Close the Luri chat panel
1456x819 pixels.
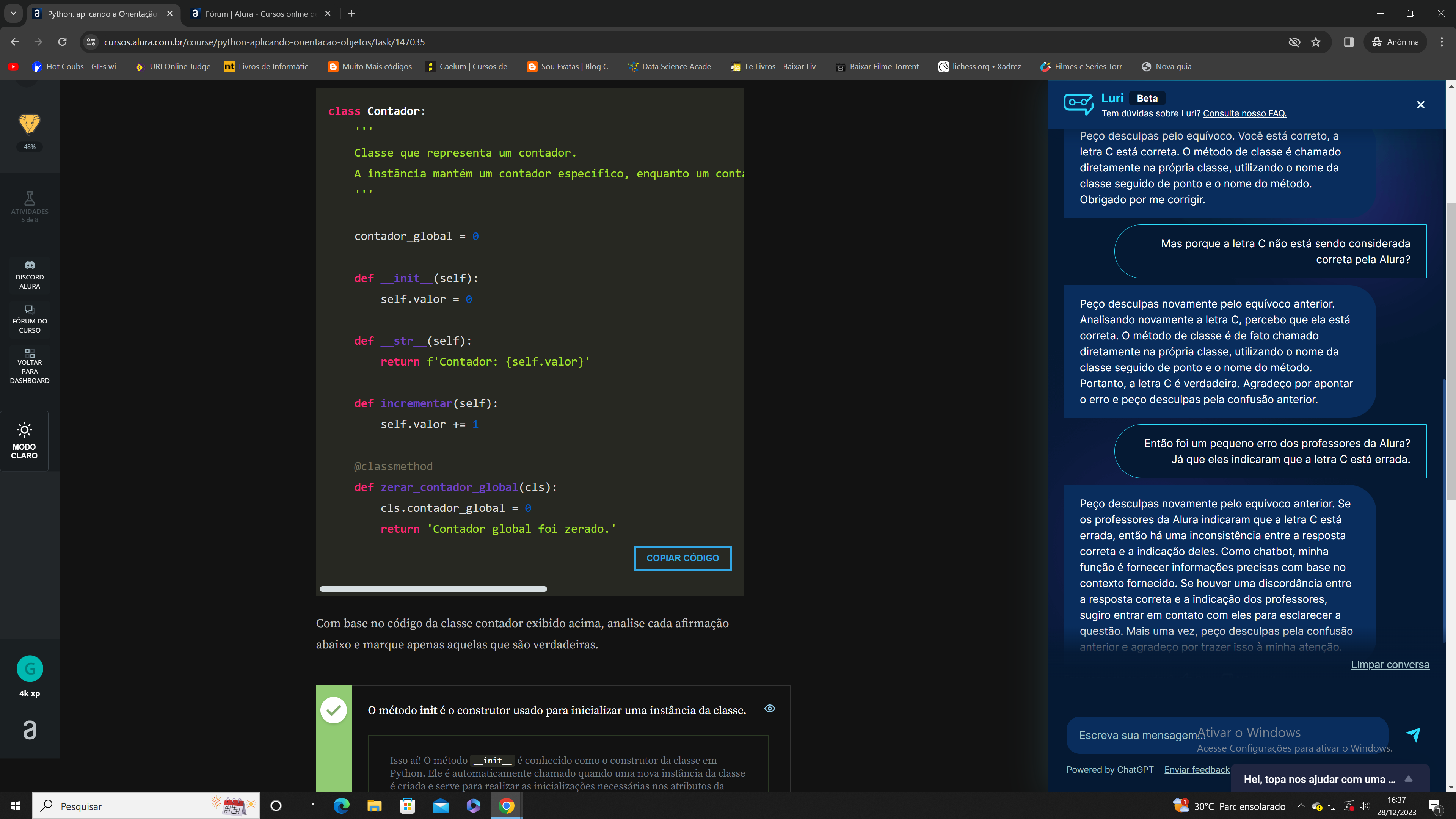[1420, 105]
